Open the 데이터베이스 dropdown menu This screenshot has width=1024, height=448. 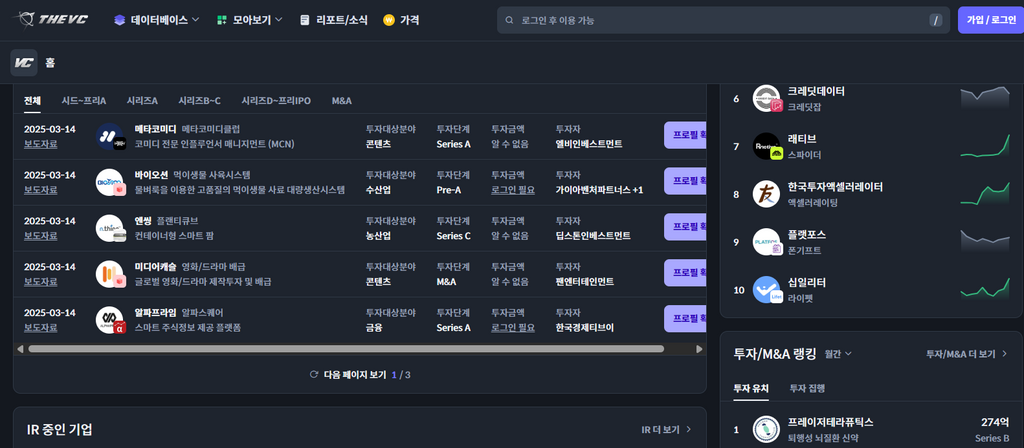click(157, 20)
